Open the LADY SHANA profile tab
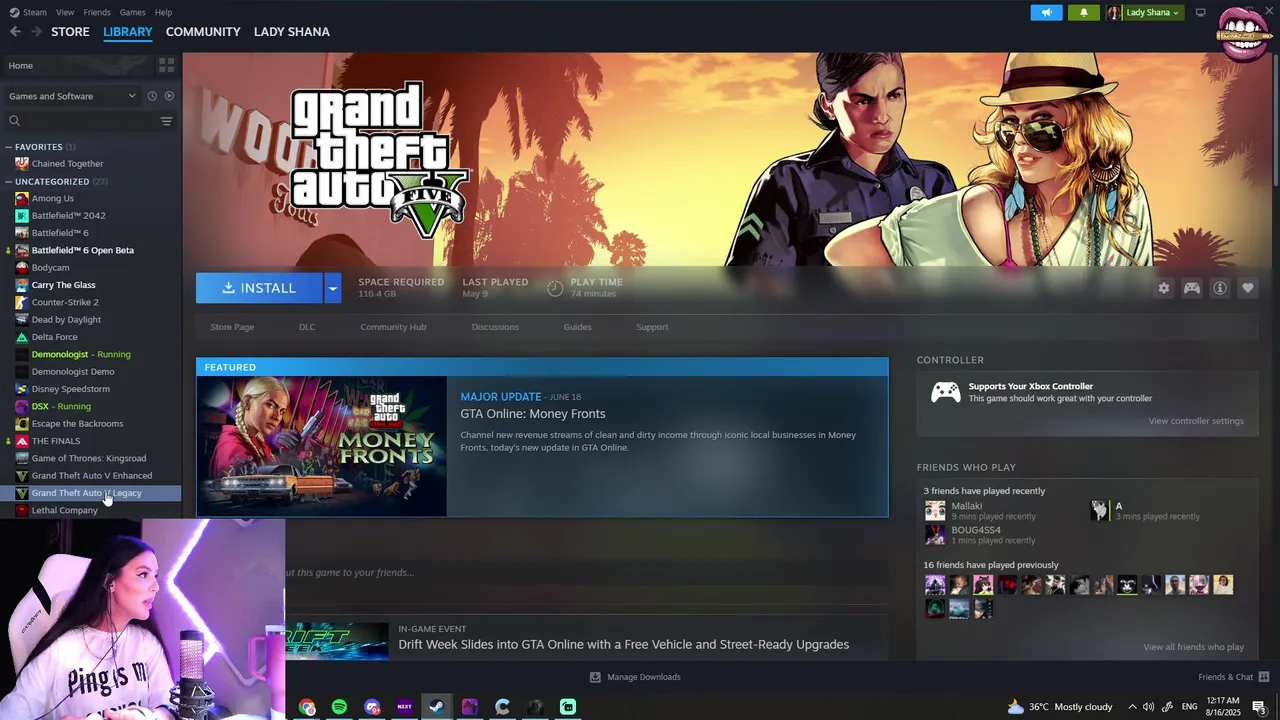Screen dimensions: 1280x720 (x=291, y=32)
